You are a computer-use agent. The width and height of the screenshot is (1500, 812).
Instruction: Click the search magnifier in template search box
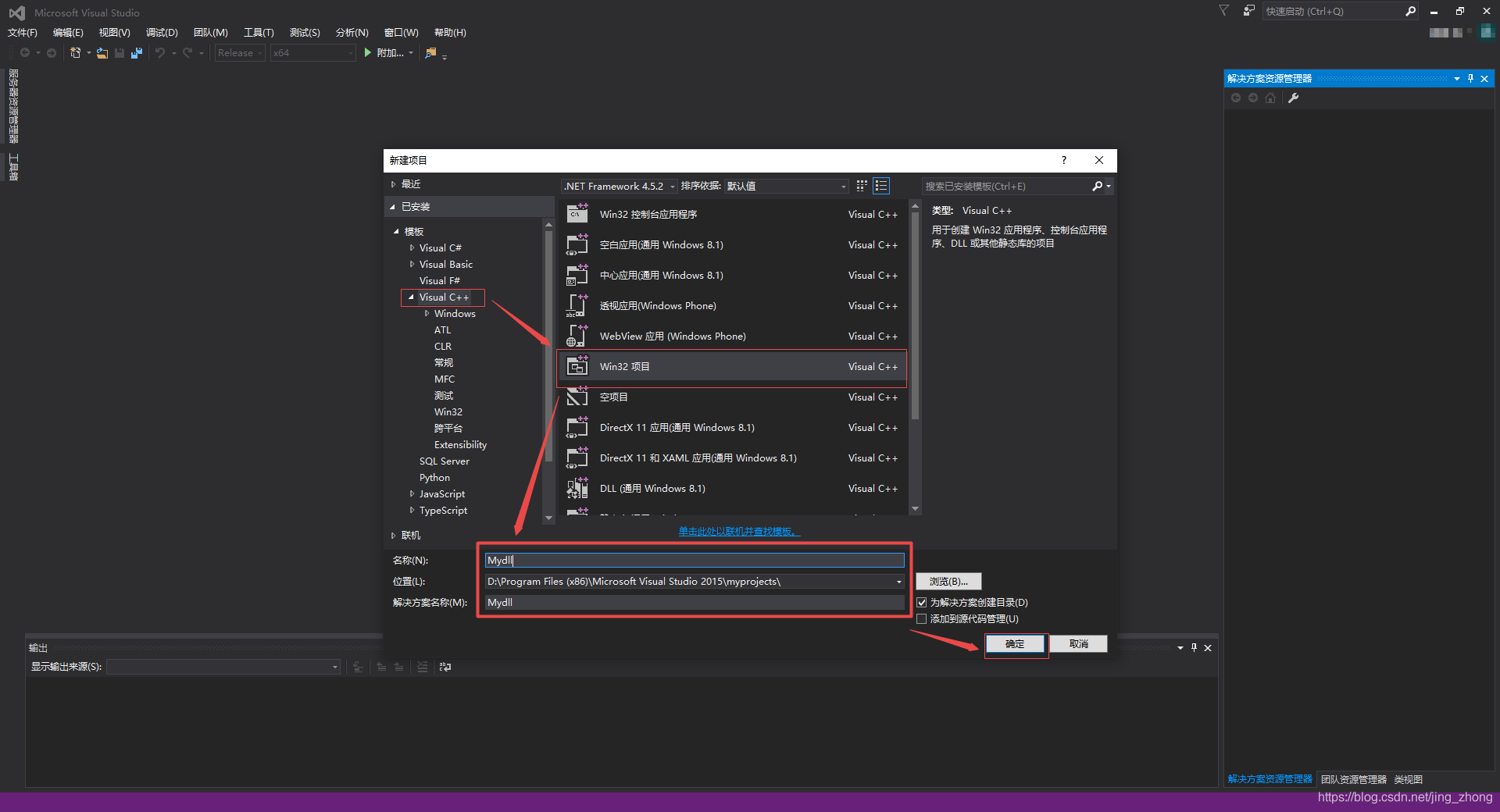point(1098,186)
